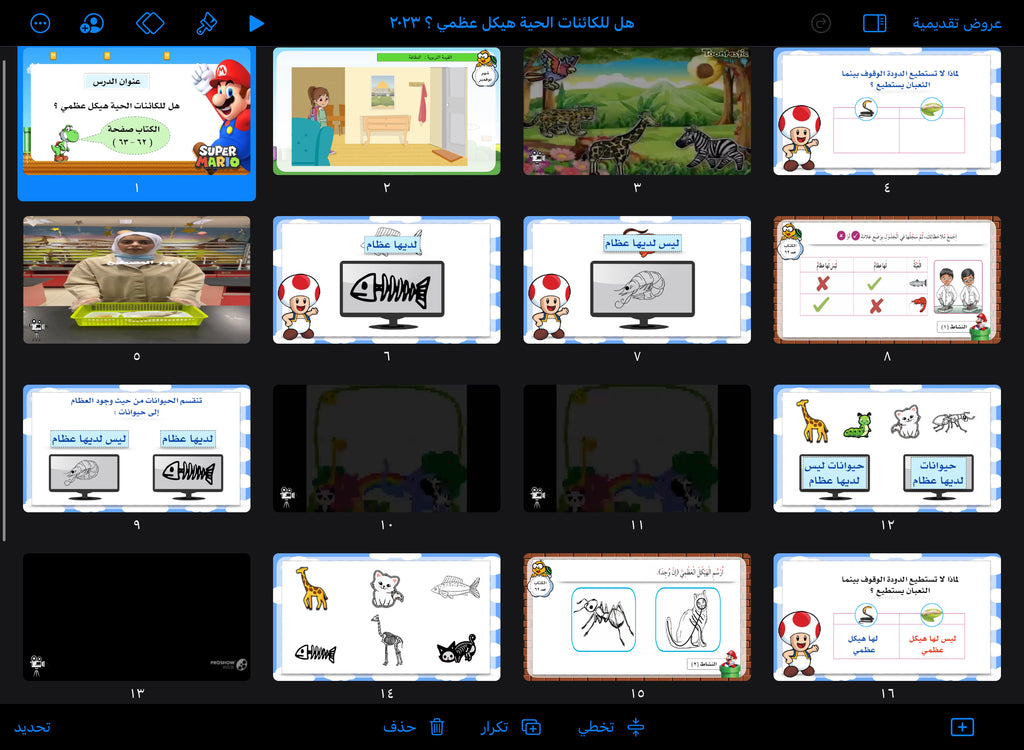Select slide 8 check and cross table thumbnail
The width and height of the screenshot is (1024, 750).
pyautogui.click(x=887, y=280)
